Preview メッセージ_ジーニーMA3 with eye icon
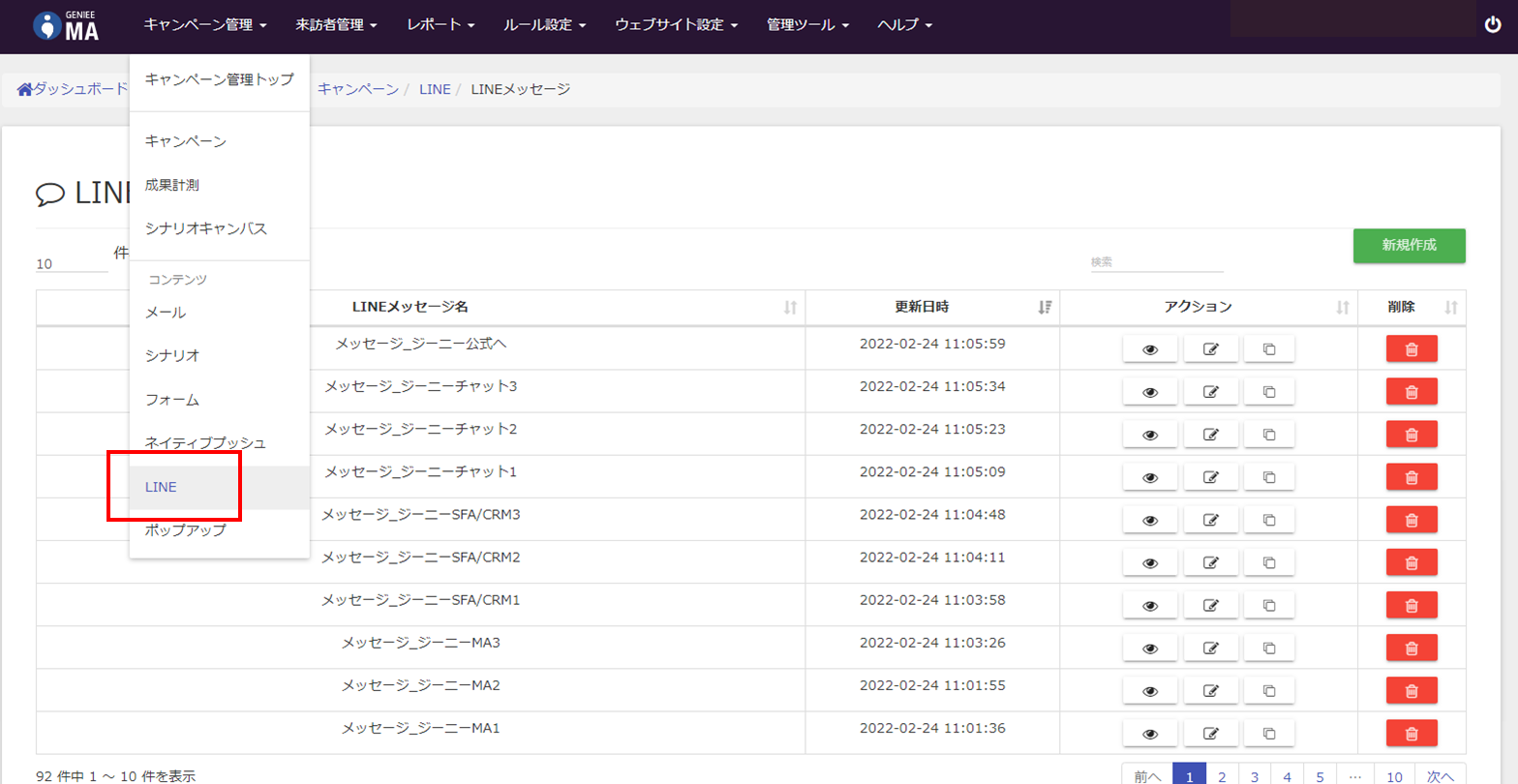Image resolution: width=1518 pixels, height=784 pixels. point(1150,648)
